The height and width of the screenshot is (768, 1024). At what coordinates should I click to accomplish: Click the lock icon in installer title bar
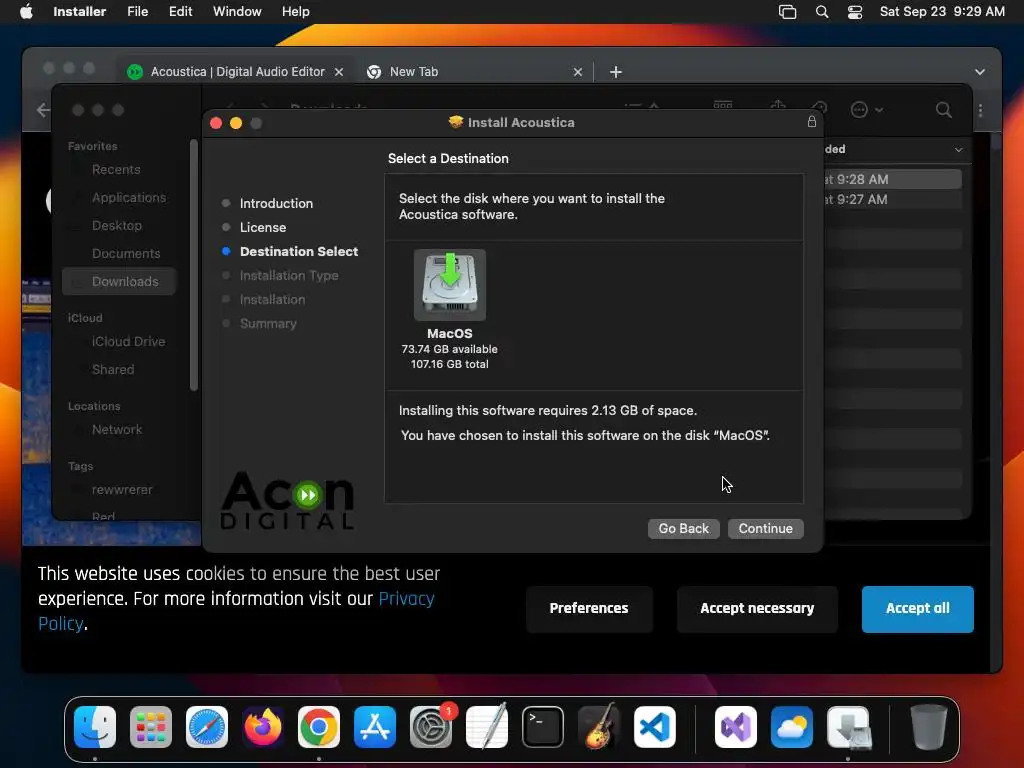pyautogui.click(x=812, y=121)
